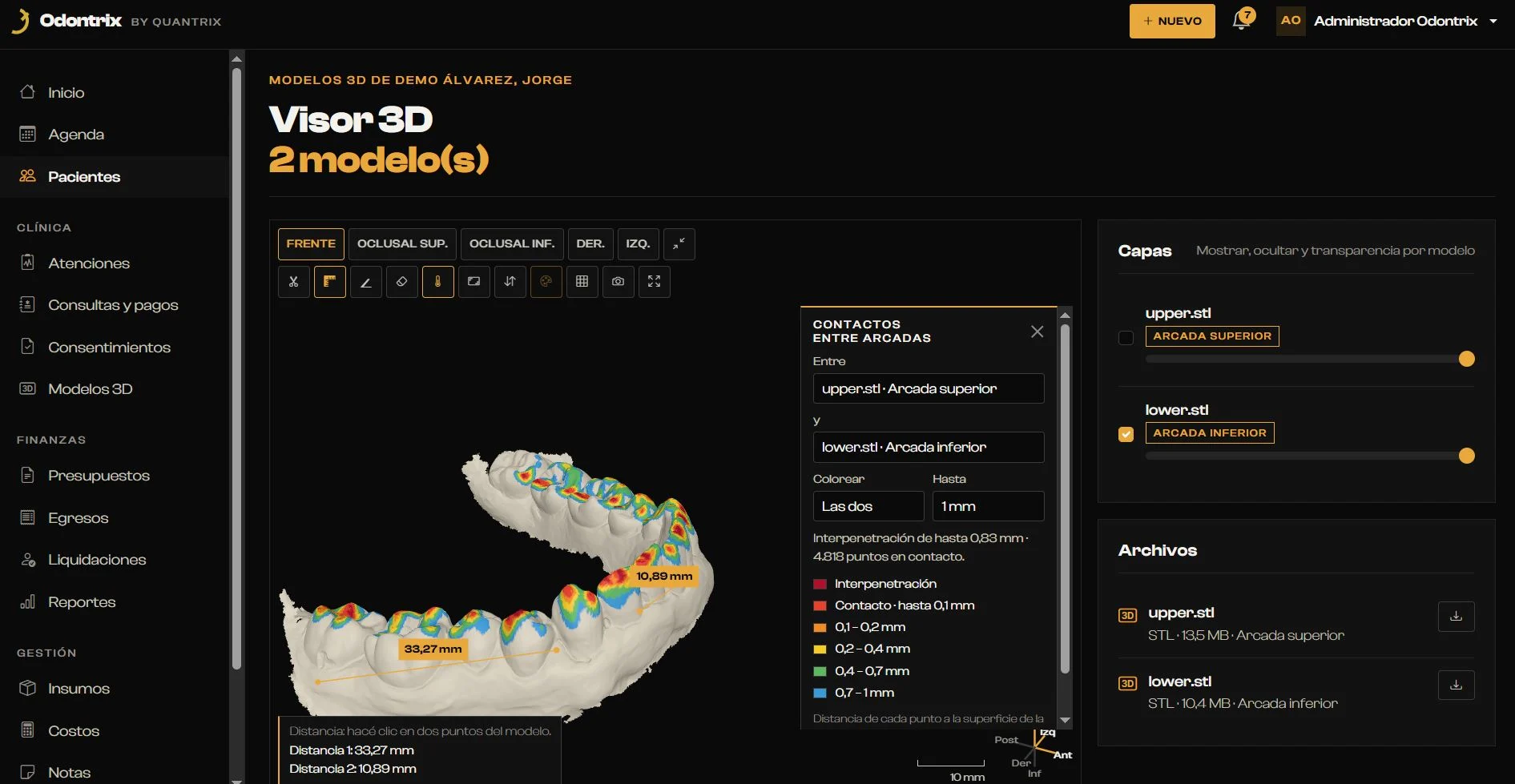Switch to the OCLUSAL INF. view
1515x784 pixels.
(x=512, y=244)
